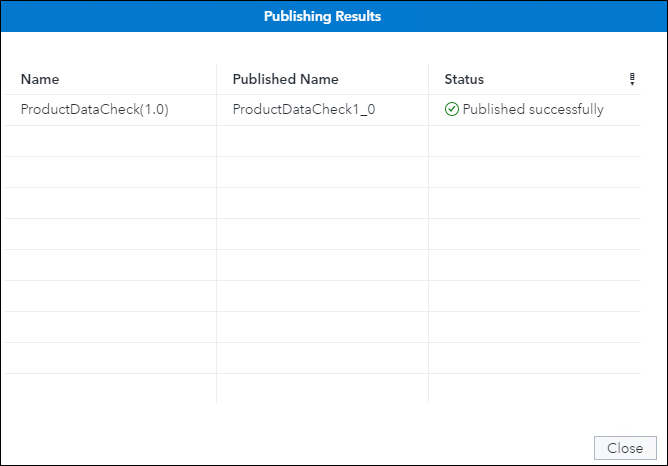This screenshot has height=466, width=668.
Task: Click the bottom-most empty Status cell
Action: 534,388
